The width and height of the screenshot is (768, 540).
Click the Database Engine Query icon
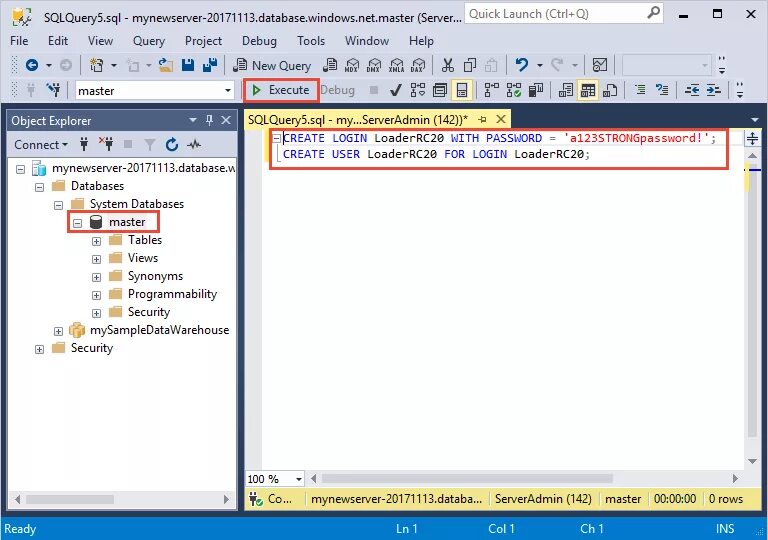[331, 65]
